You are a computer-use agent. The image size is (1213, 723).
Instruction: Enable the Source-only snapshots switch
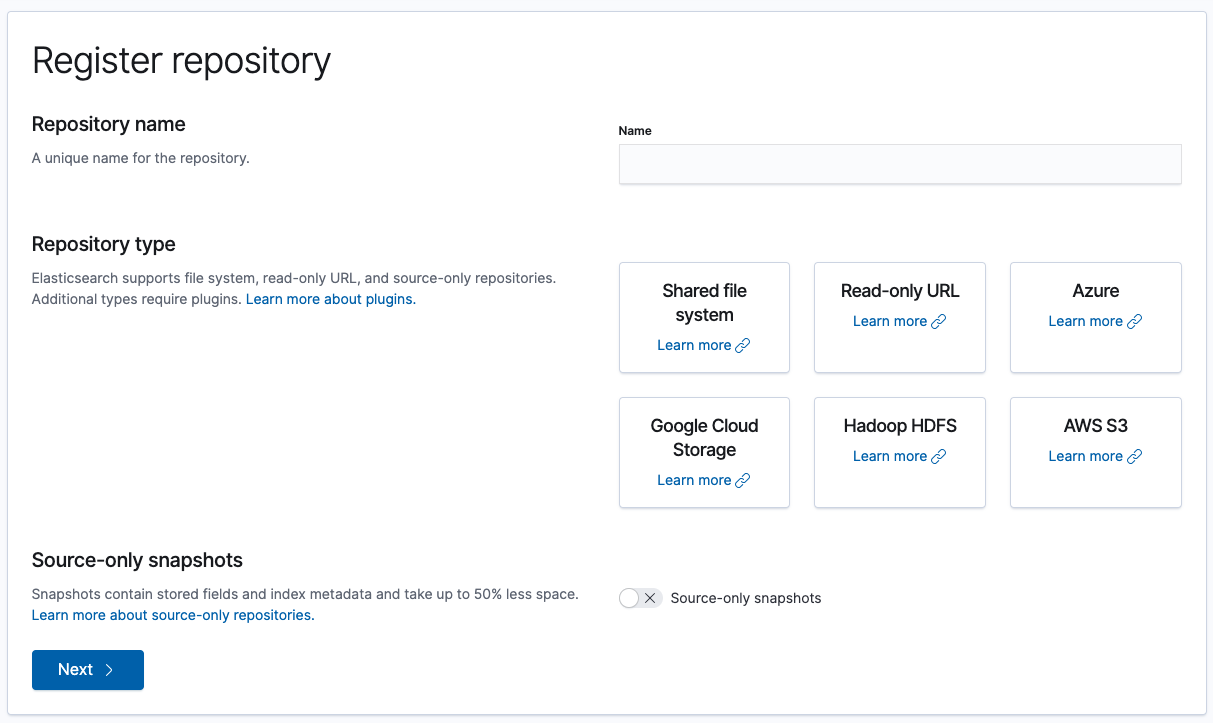(x=640, y=598)
